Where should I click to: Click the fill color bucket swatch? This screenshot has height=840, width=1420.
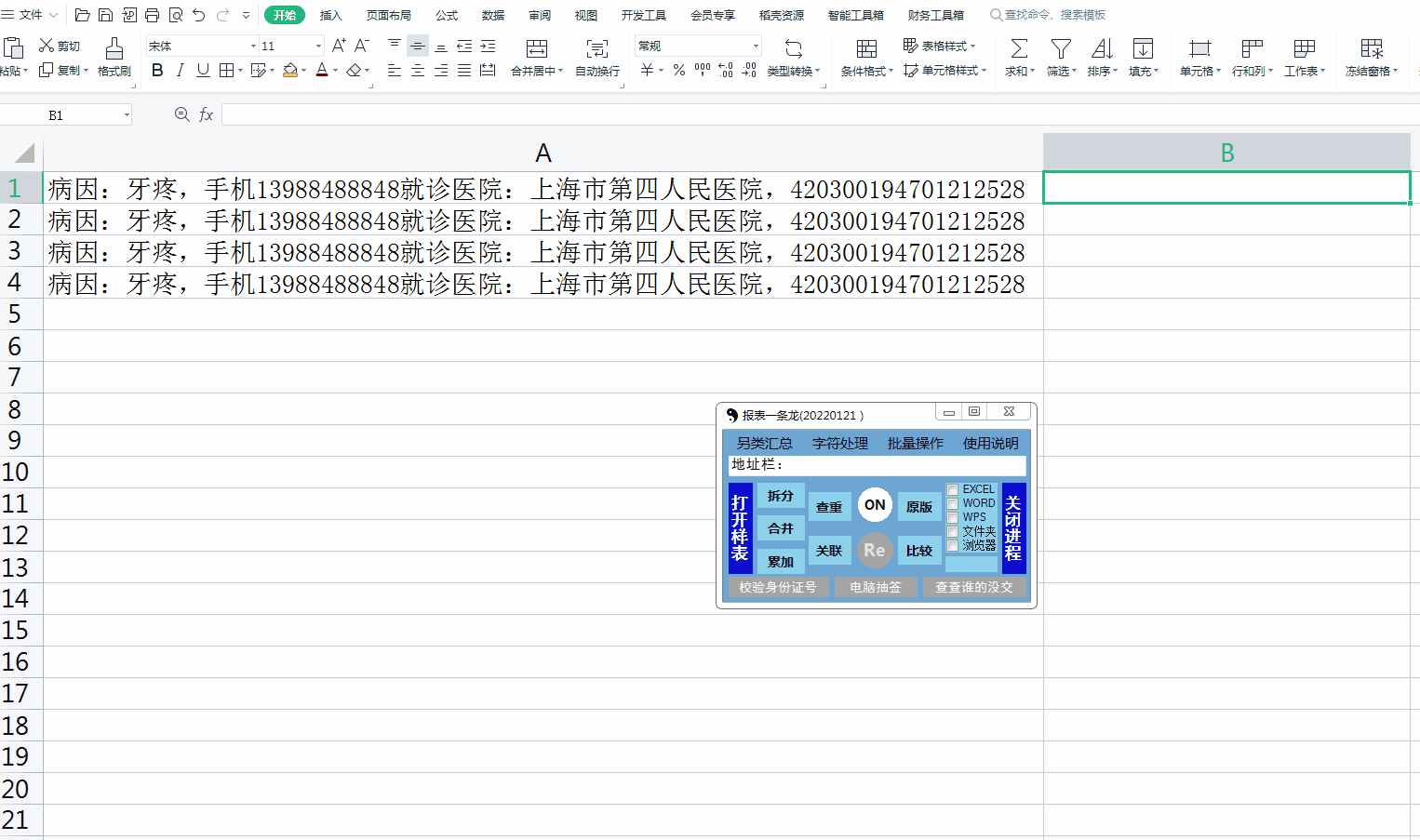tap(290, 70)
